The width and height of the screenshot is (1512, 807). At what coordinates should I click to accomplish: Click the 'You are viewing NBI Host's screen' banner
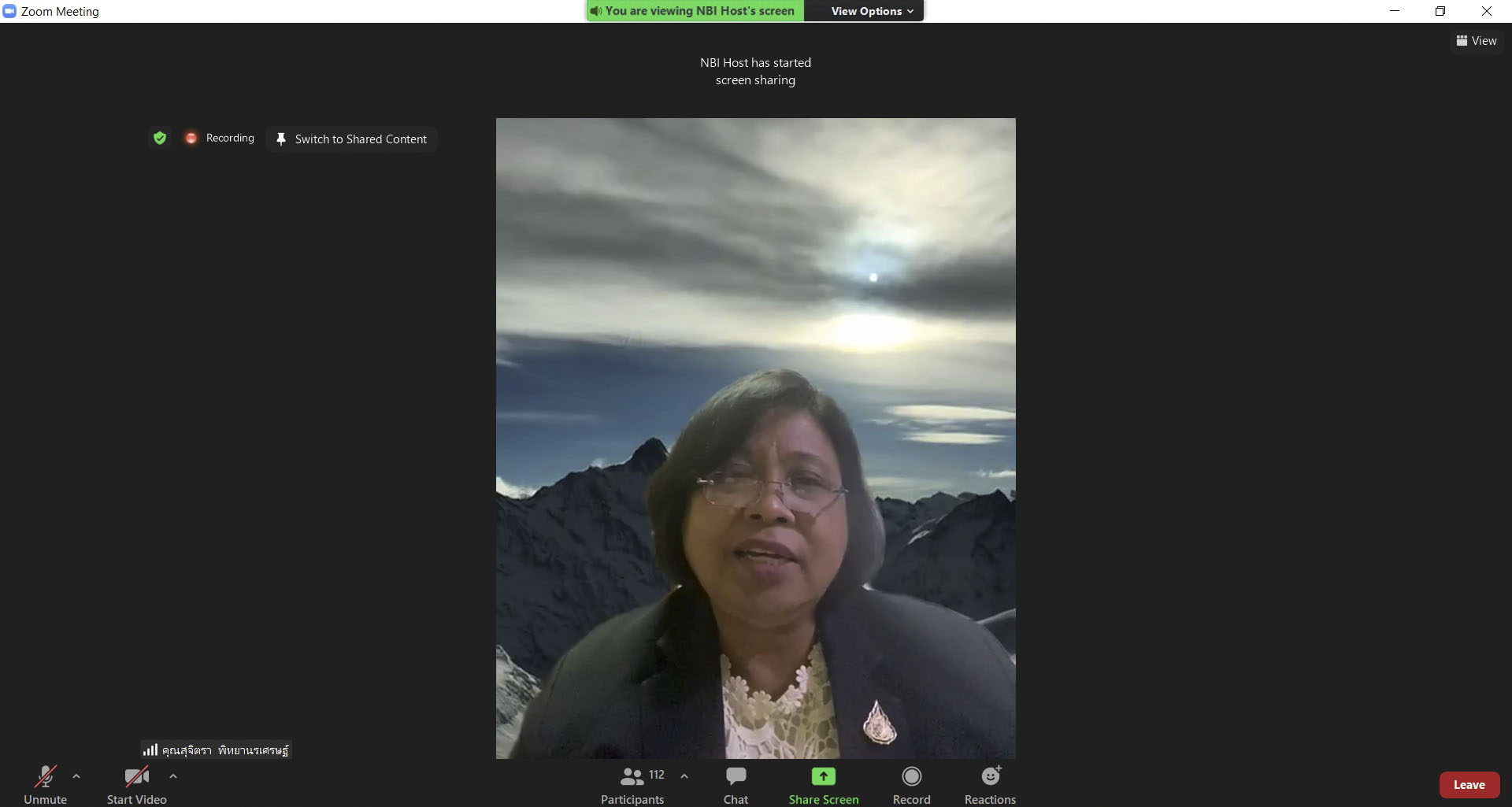coord(695,11)
